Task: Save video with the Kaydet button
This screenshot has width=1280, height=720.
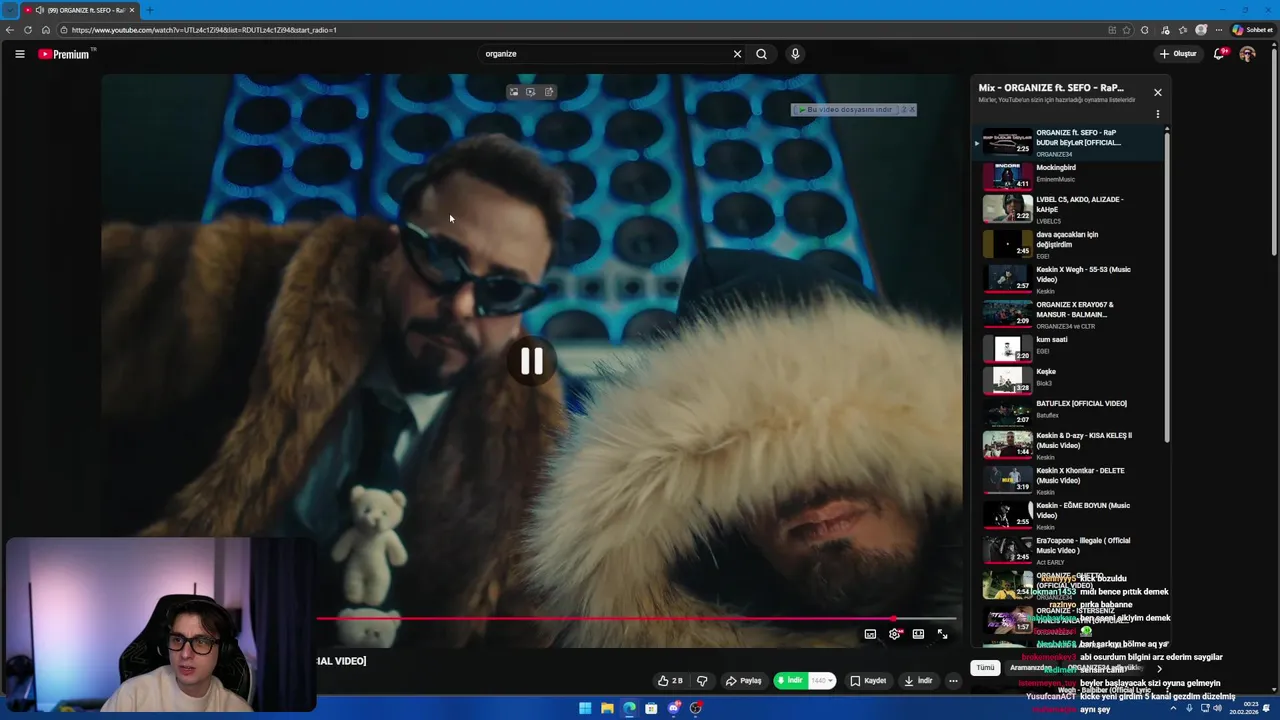Action: pos(868,681)
